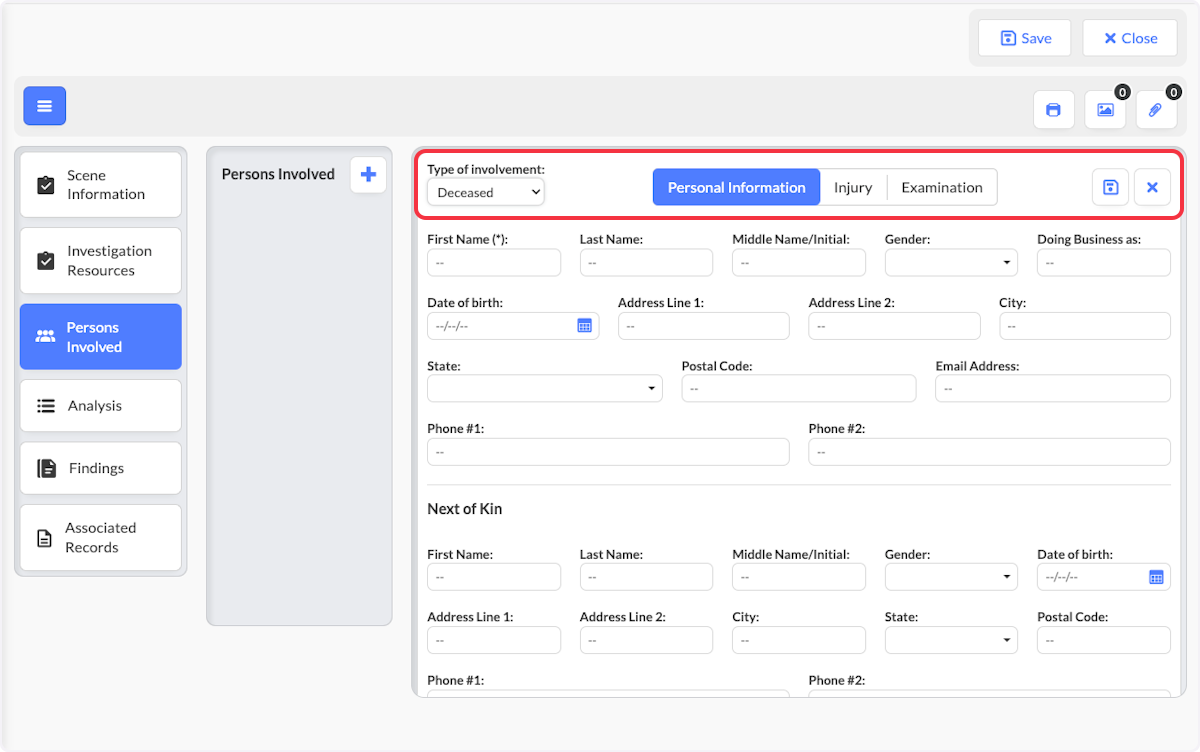
Task: Expand Next of Kin State dropdown
Action: pos(951,640)
